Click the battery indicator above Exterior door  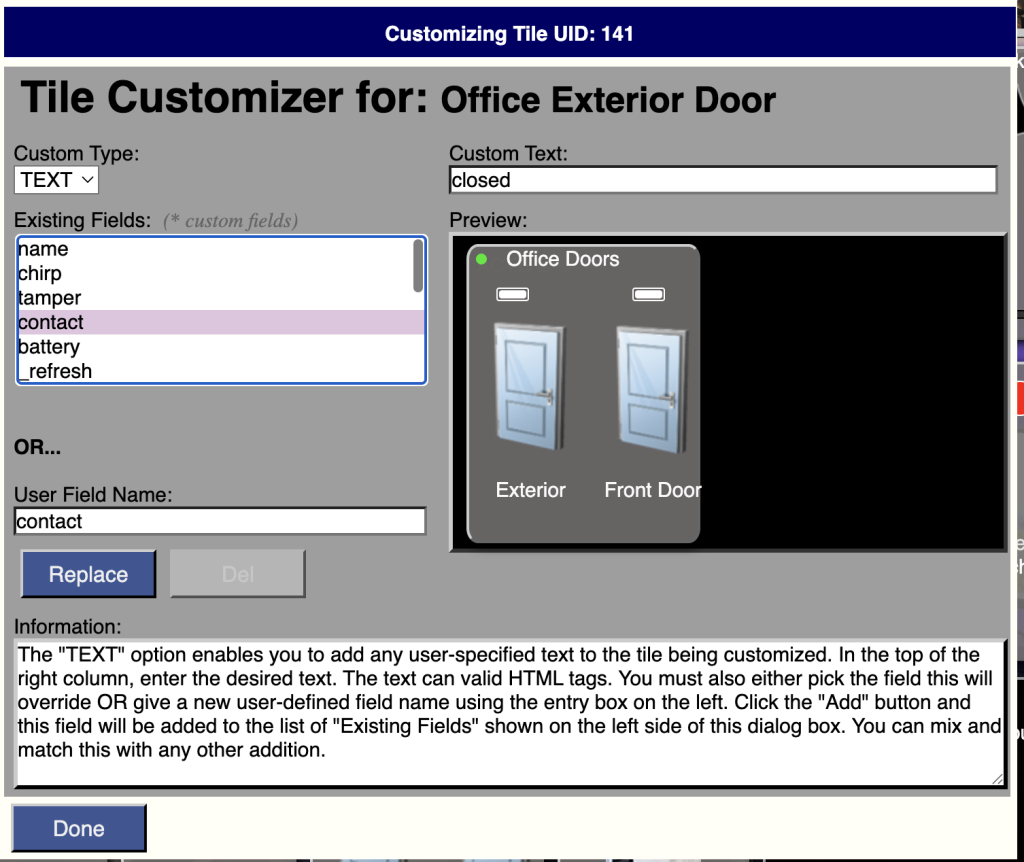click(x=513, y=294)
